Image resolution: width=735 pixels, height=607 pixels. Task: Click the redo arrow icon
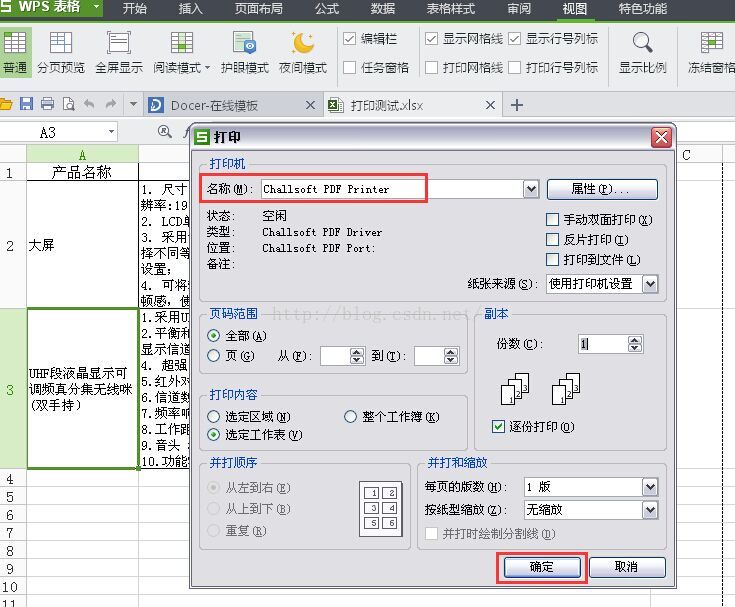tap(111, 104)
